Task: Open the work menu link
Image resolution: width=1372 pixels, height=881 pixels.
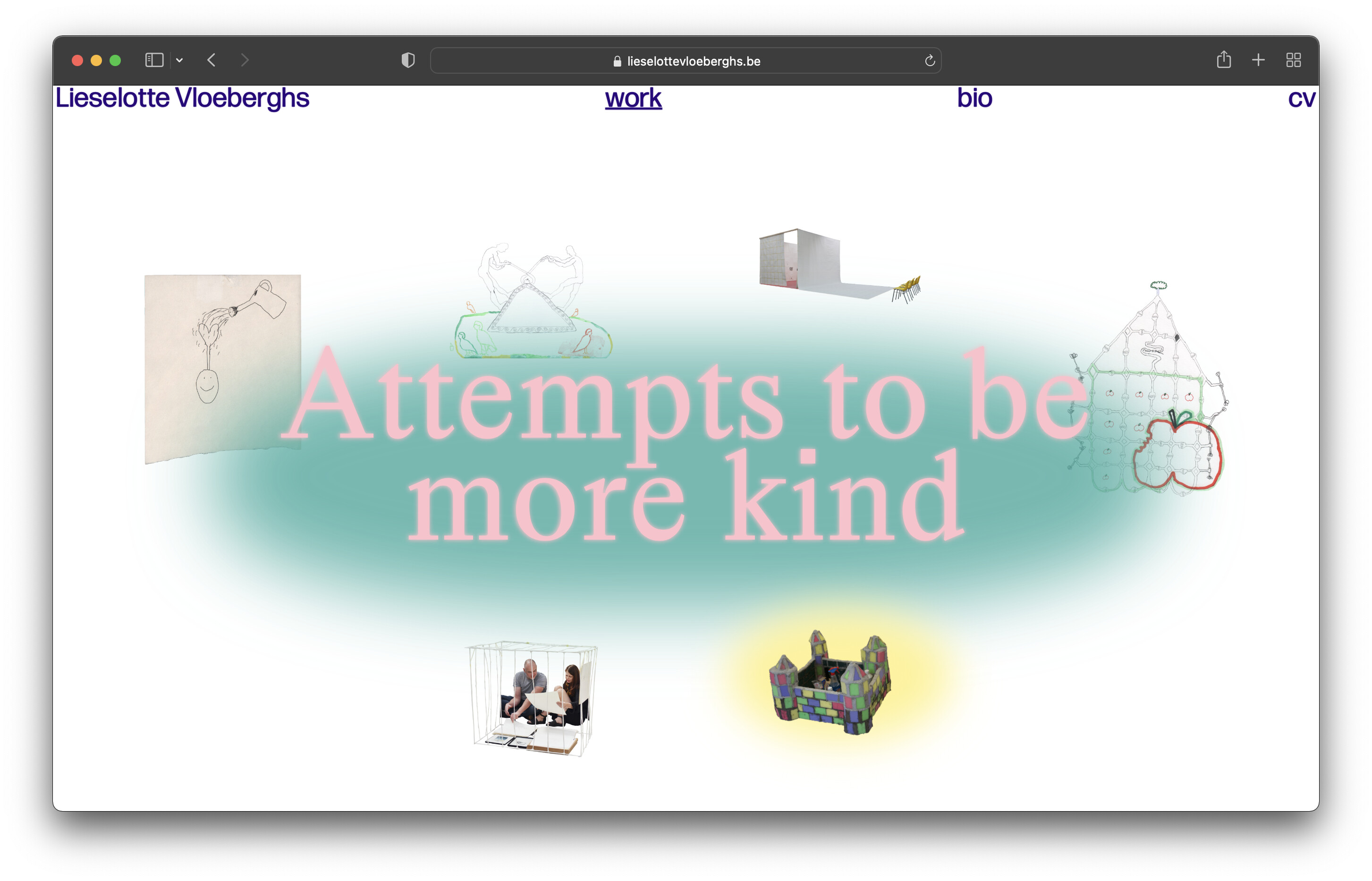Action: [633, 98]
